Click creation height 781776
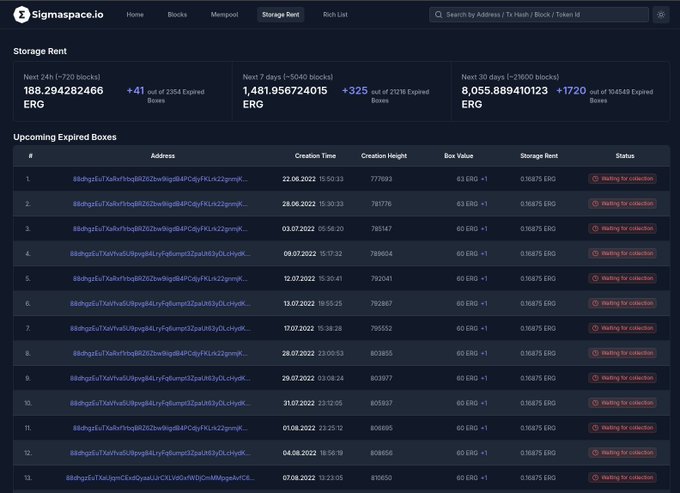The height and width of the screenshot is (493, 680). (381, 204)
